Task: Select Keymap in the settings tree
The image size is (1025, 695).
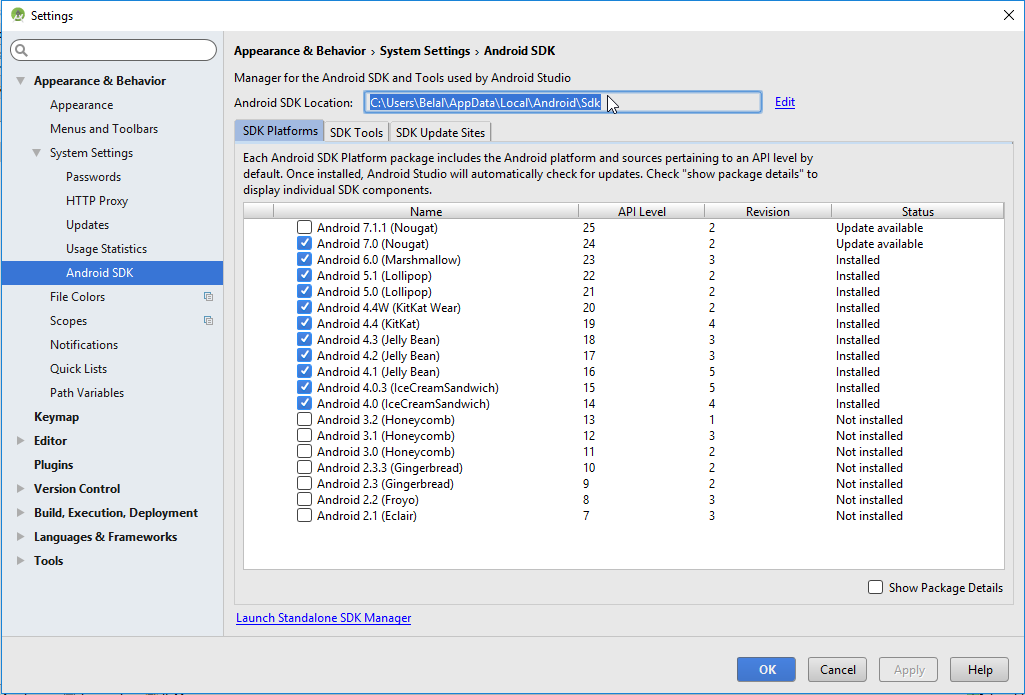Action: tap(56, 417)
